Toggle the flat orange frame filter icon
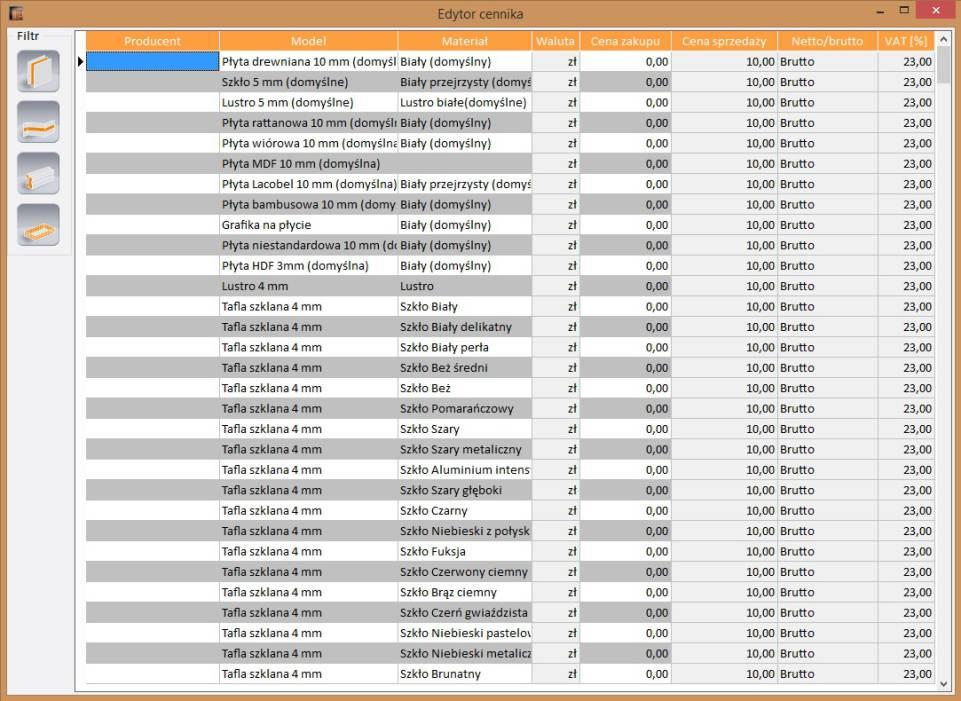The width and height of the screenshot is (961, 701). point(38,225)
